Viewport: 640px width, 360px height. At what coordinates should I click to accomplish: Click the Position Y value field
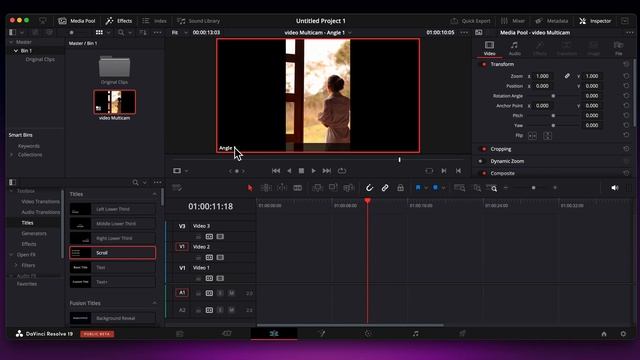[592, 86]
